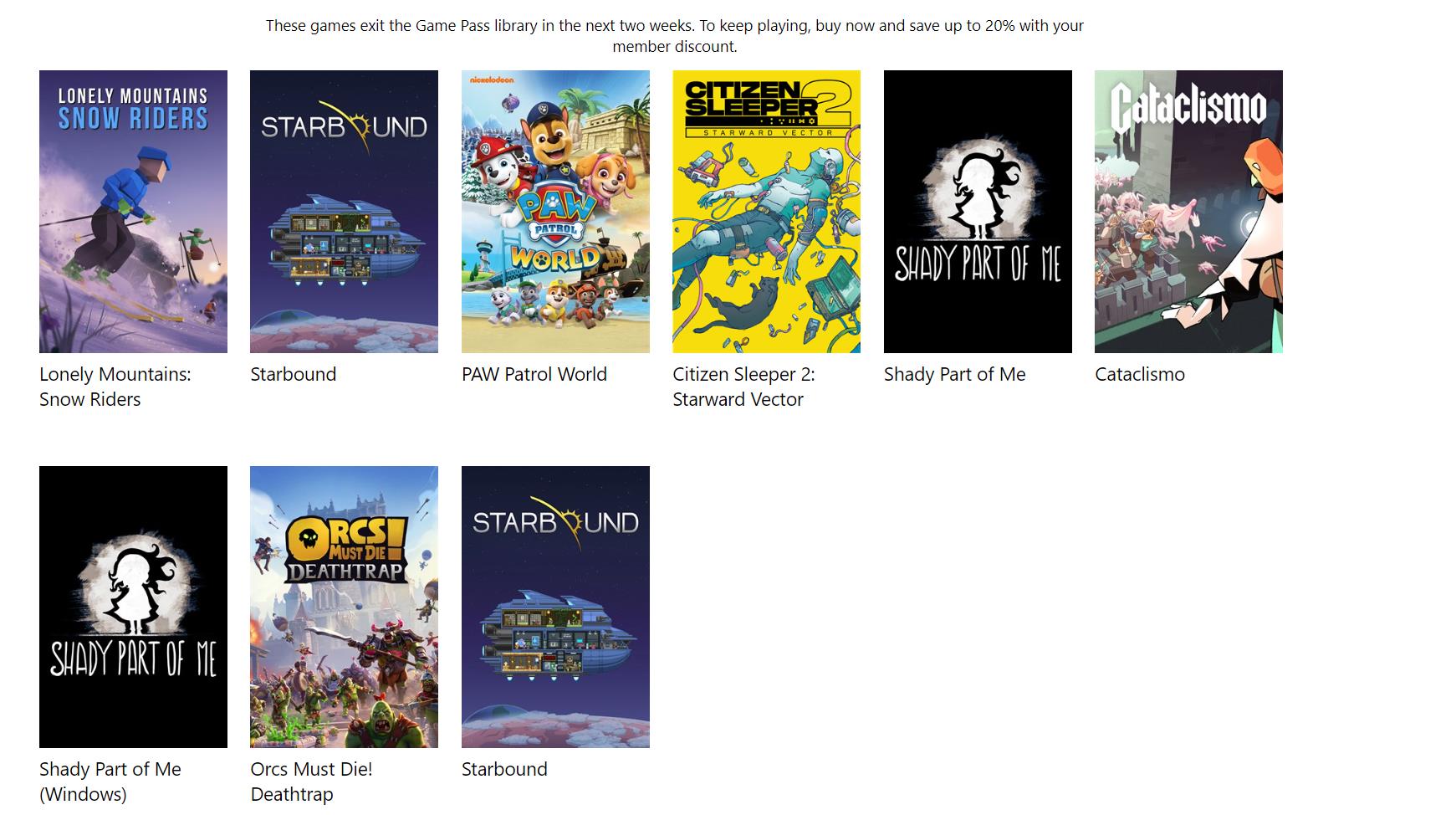1456x815 pixels.
Task: Click Shady Part of Me cover beside Cataclismo
Action: pos(978,211)
